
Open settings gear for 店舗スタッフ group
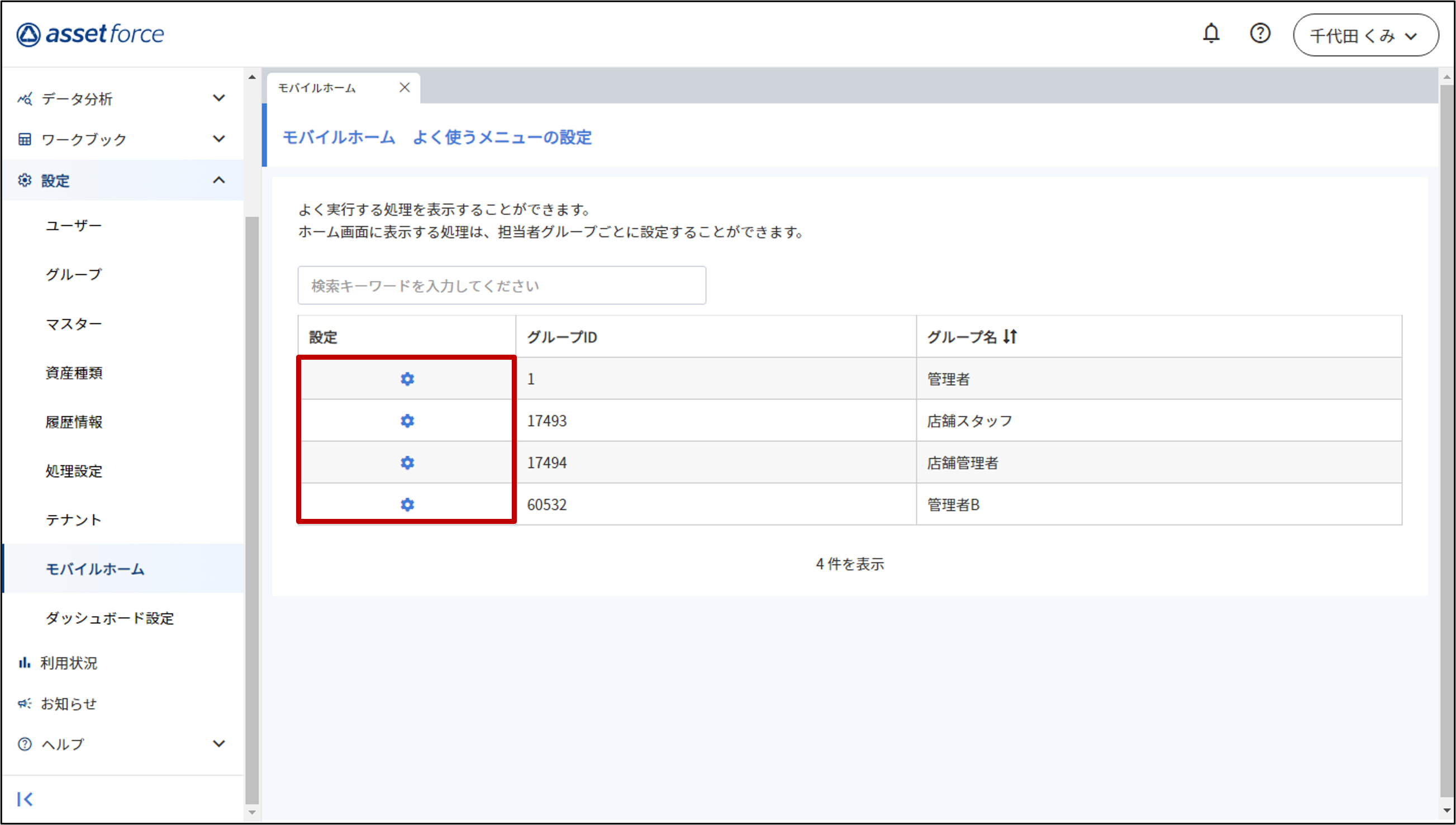click(407, 421)
